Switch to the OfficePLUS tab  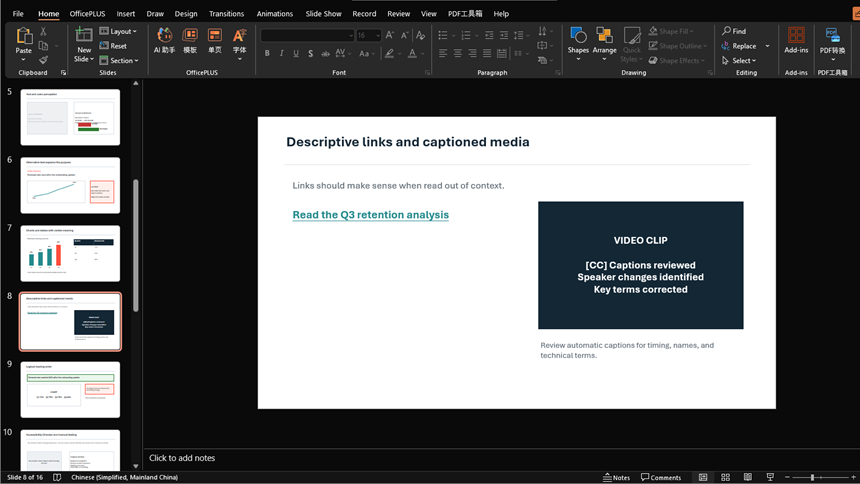tap(87, 14)
